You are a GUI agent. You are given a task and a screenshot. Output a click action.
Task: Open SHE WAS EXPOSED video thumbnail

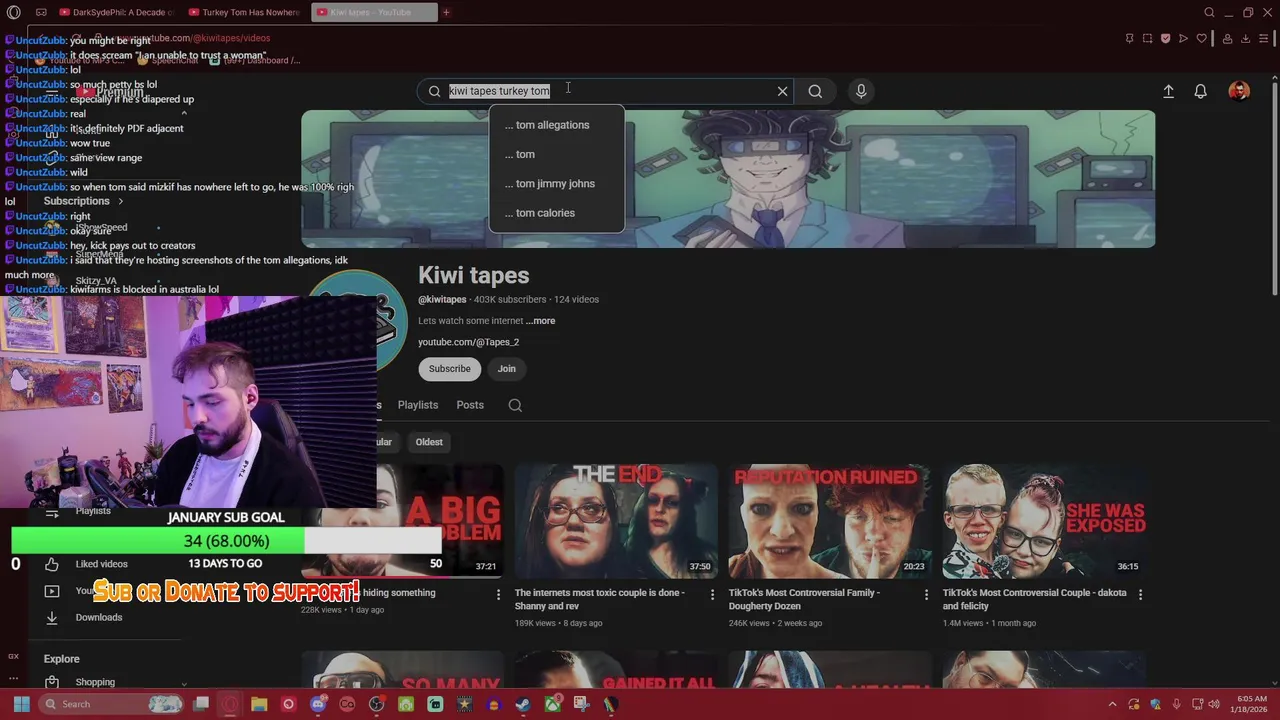(1044, 521)
